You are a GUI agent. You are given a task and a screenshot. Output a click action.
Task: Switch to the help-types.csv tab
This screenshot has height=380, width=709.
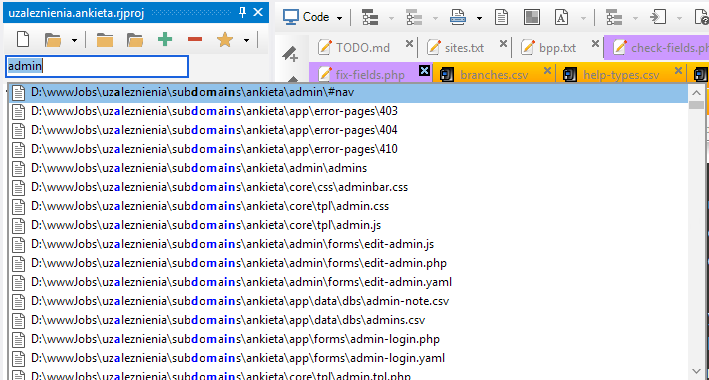click(x=621, y=74)
